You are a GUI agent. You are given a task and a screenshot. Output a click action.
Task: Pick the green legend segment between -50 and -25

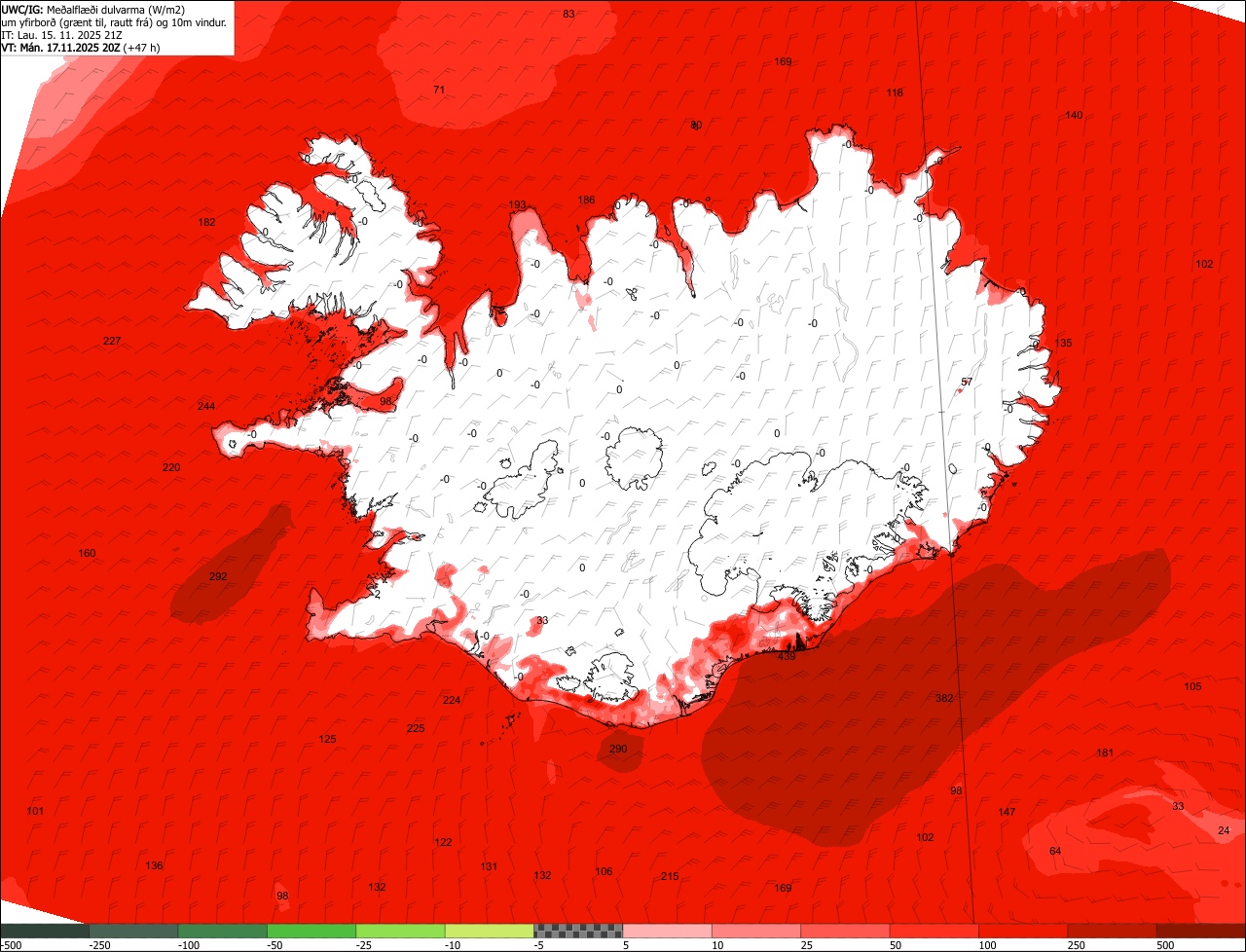pos(311,931)
